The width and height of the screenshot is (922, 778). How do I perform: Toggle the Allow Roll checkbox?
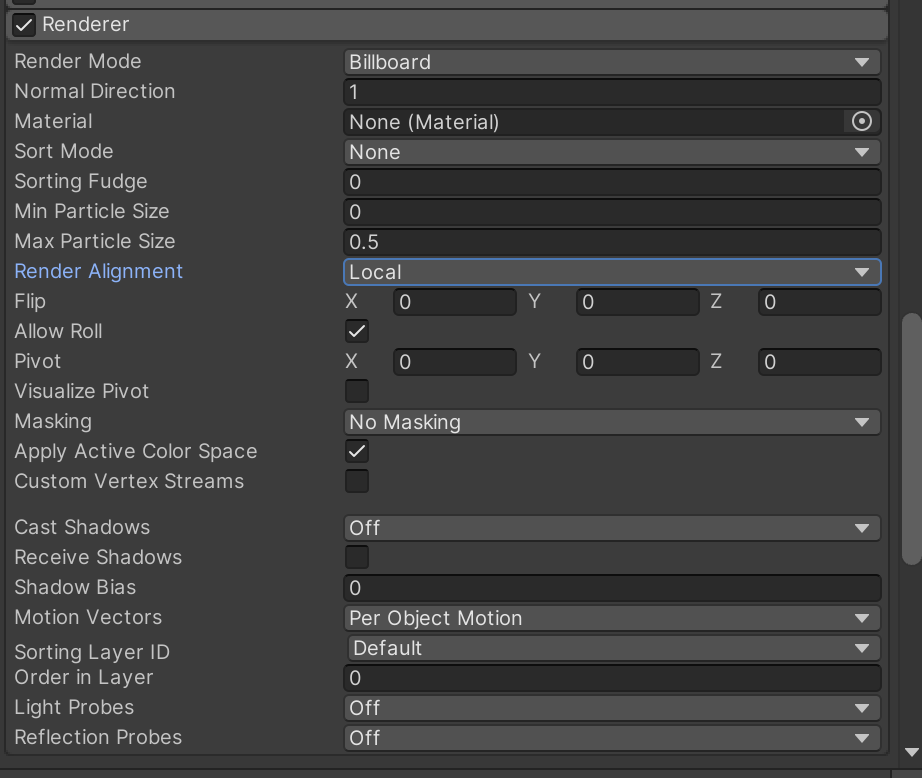point(356,331)
